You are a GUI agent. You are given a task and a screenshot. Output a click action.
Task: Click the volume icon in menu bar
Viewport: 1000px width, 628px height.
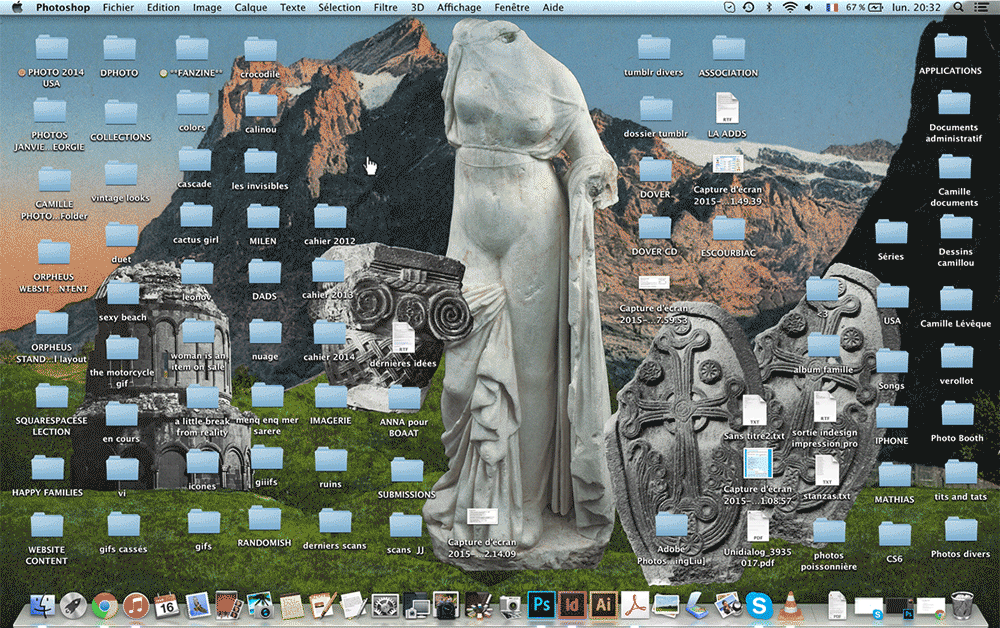click(x=811, y=7)
